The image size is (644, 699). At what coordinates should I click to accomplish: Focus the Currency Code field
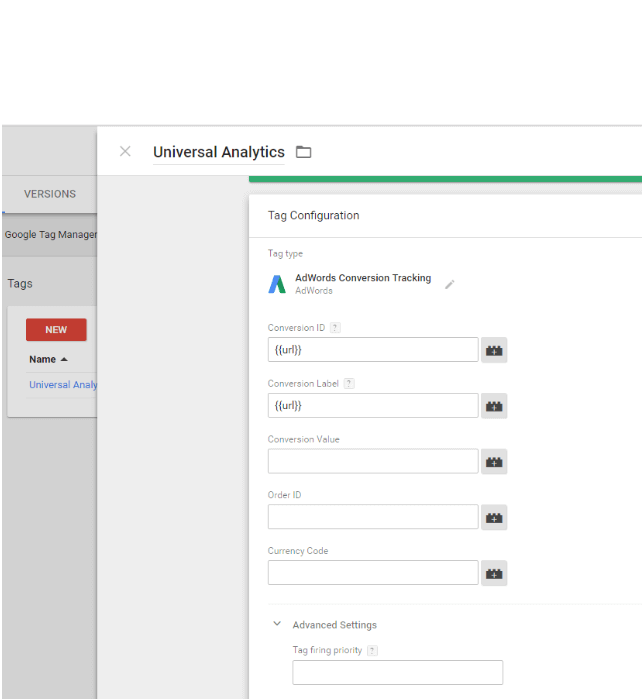coord(373,572)
